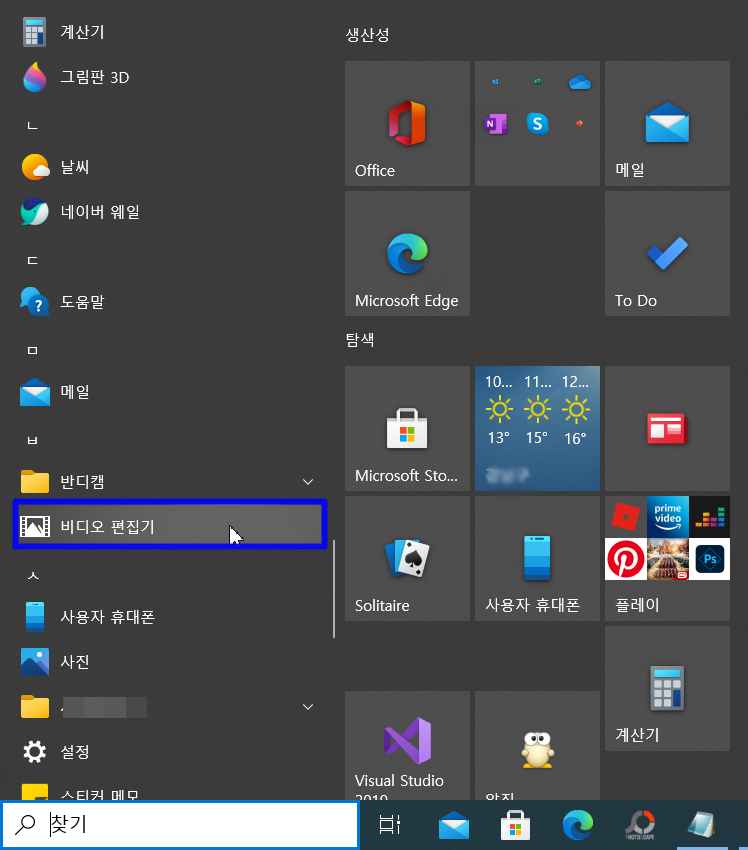Open 메일 in the app list
Viewport: 748px width, 850px height.
point(170,392)
